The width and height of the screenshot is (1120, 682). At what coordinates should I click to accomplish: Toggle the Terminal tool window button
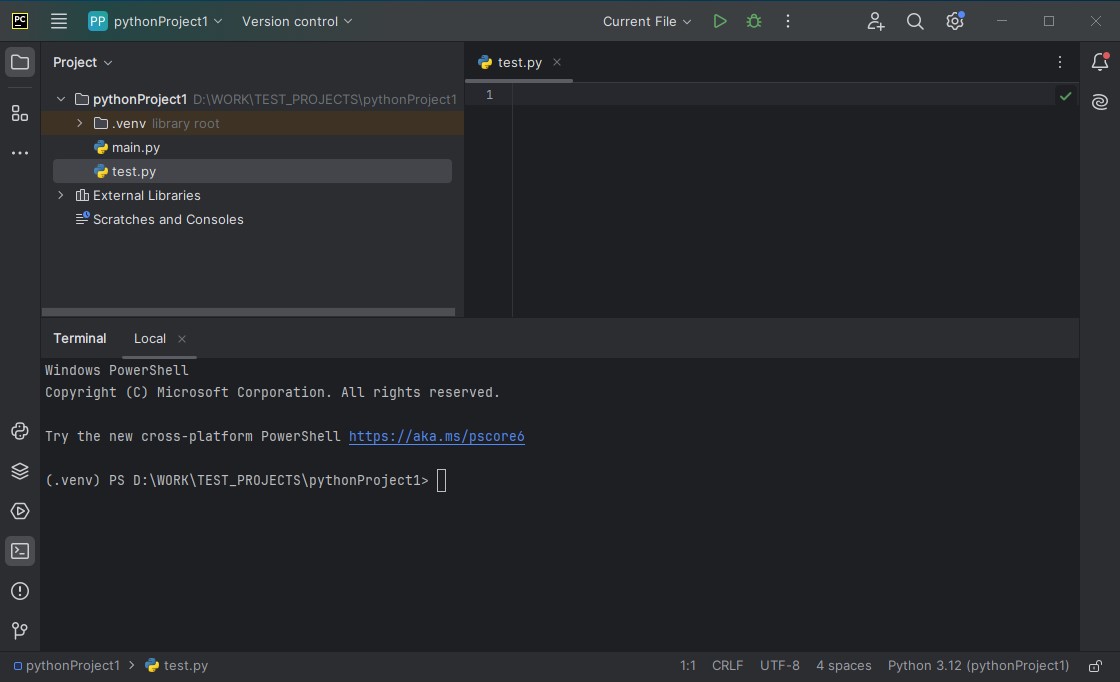[20, 551]
